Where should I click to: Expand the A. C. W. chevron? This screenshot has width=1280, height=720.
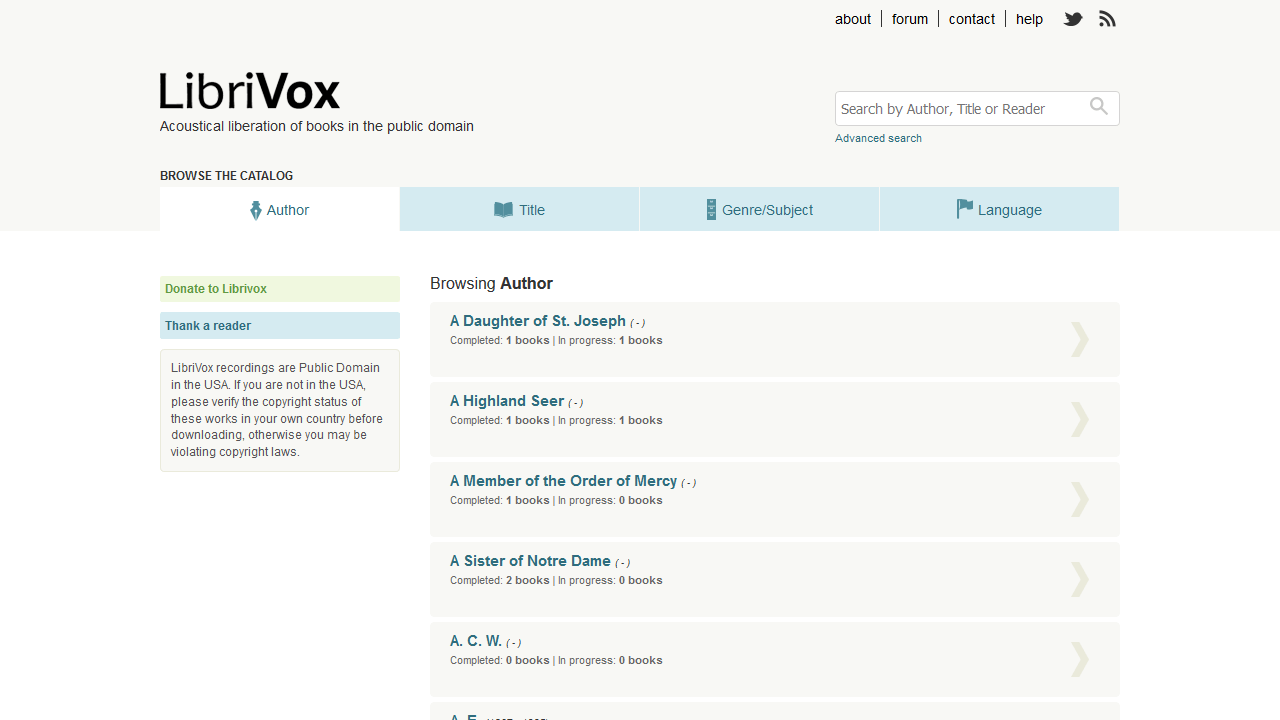tap(1080, 659)
